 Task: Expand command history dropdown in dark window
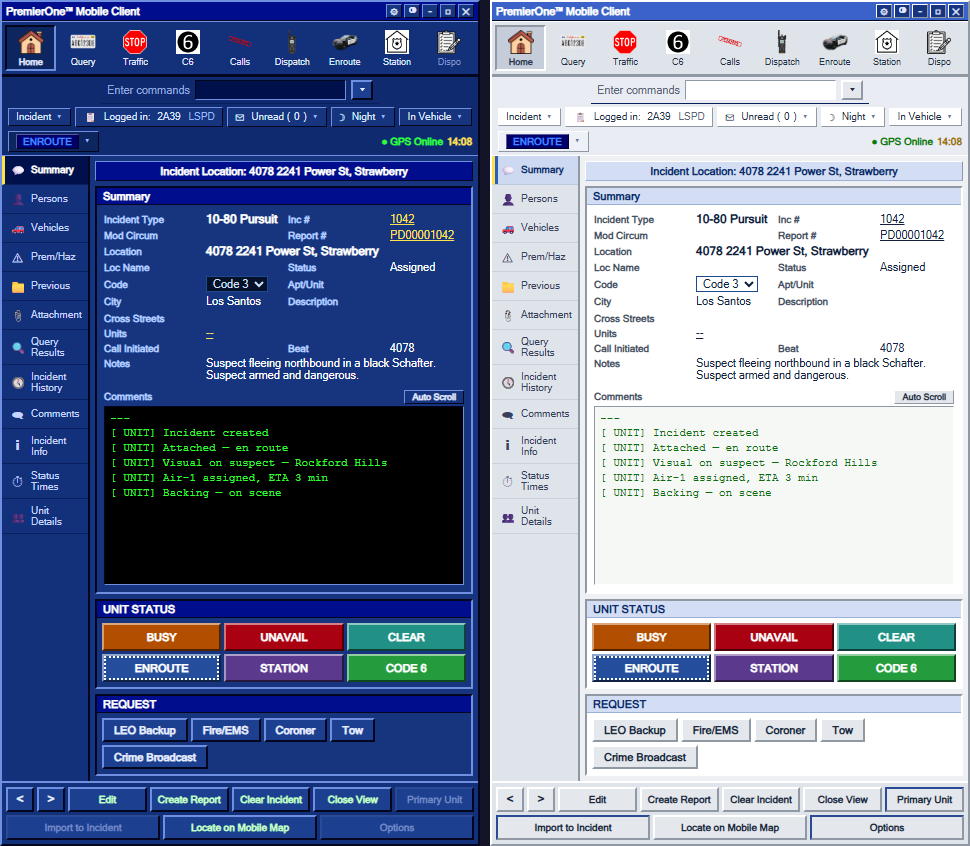[362, 90]
